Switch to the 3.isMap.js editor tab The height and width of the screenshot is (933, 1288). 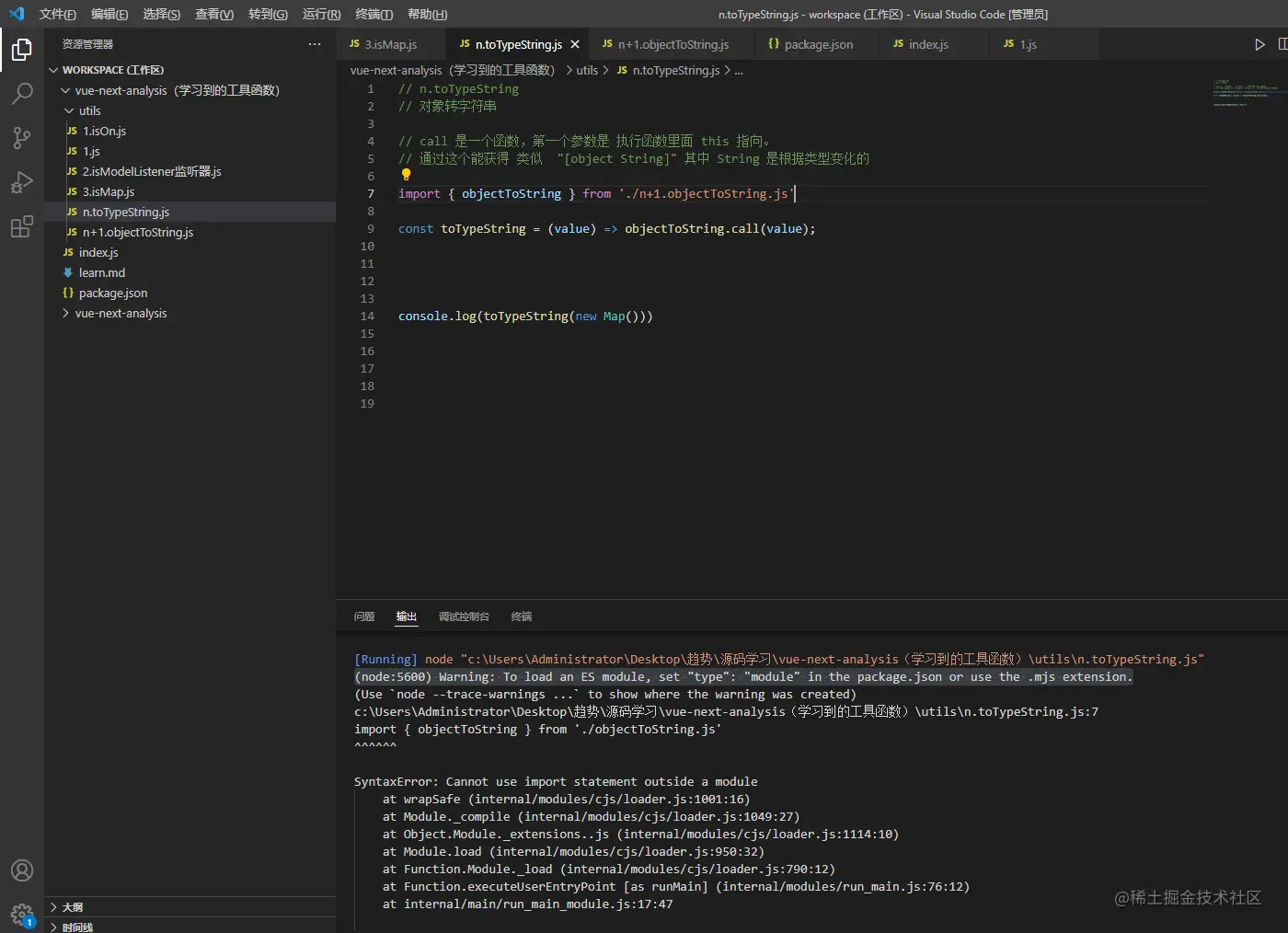click(391, 44)
